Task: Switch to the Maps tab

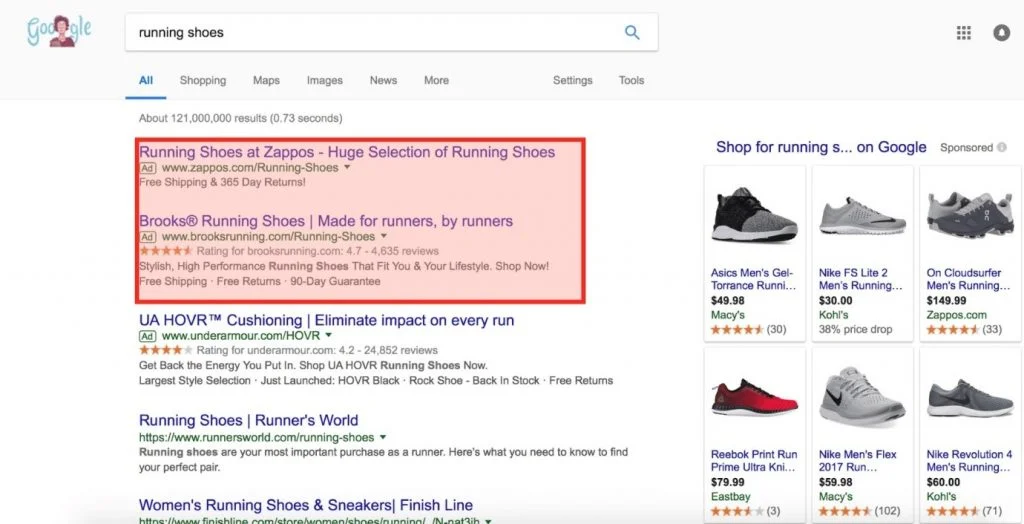Action: click(266, 80)
